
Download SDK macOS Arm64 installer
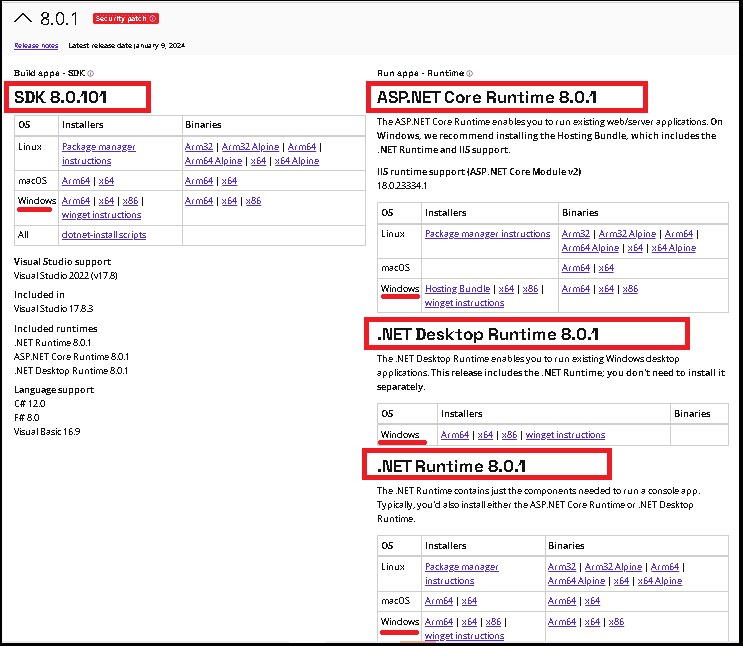point(76,181)
